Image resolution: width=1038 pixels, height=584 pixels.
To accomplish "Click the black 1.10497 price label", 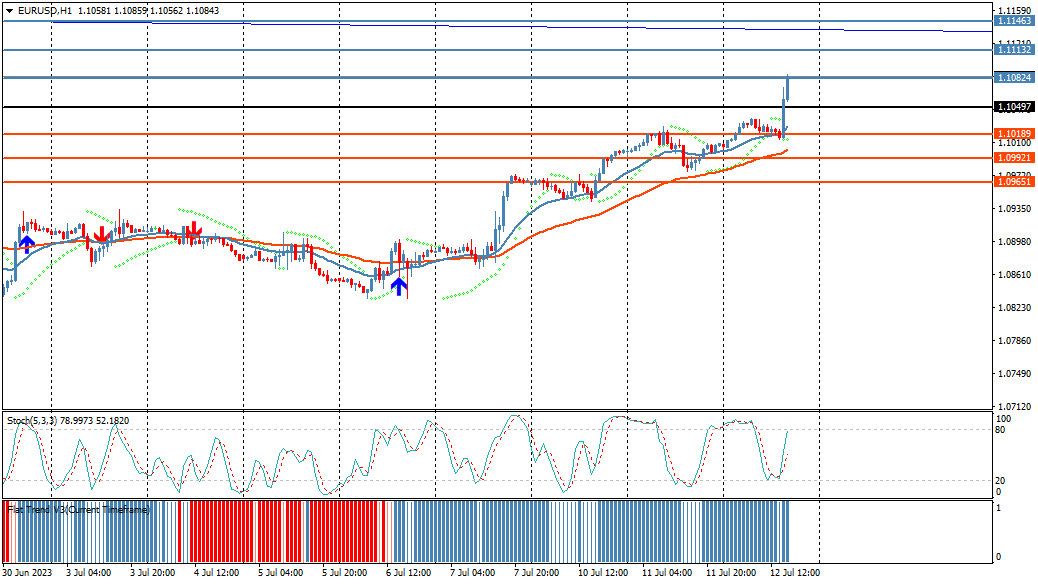I will (1014, 107).
